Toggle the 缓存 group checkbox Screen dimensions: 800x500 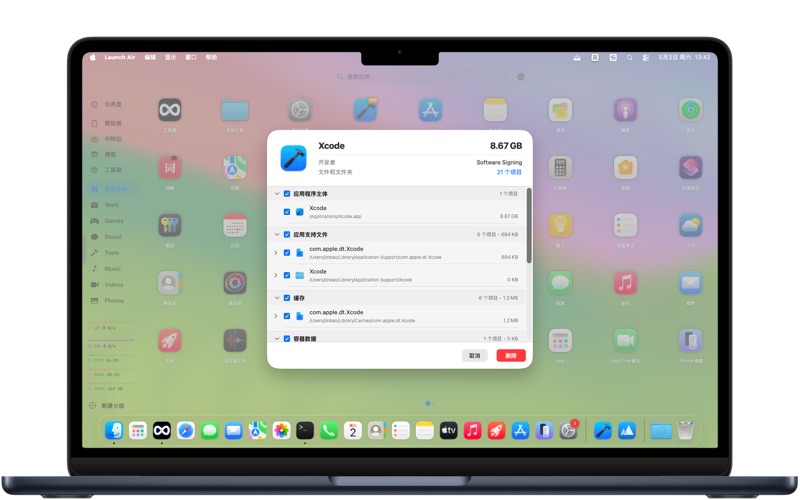(287, 298)
